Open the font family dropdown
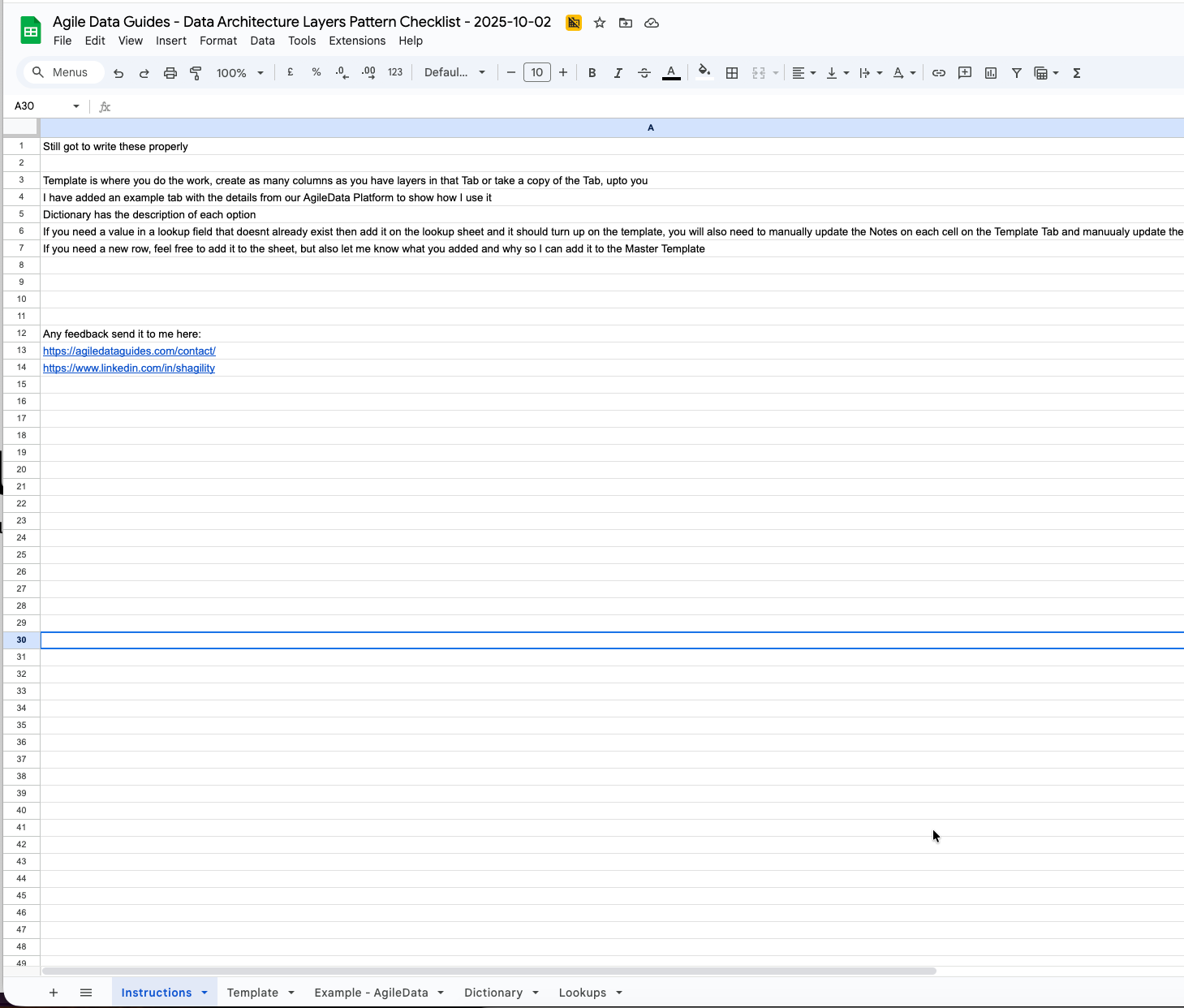 click(x=454, y=72)
